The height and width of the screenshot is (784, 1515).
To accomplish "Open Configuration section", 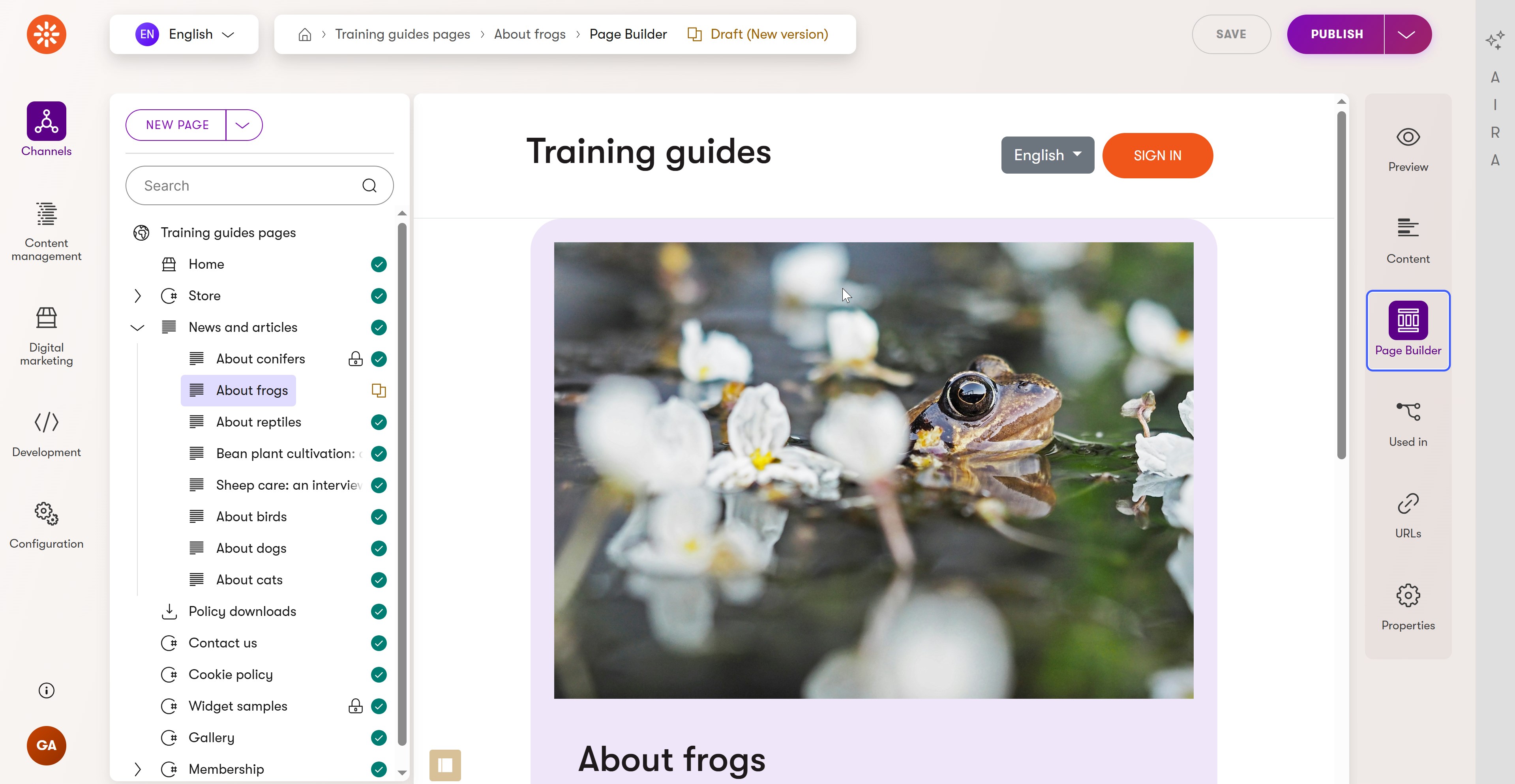I will [46, 526].
